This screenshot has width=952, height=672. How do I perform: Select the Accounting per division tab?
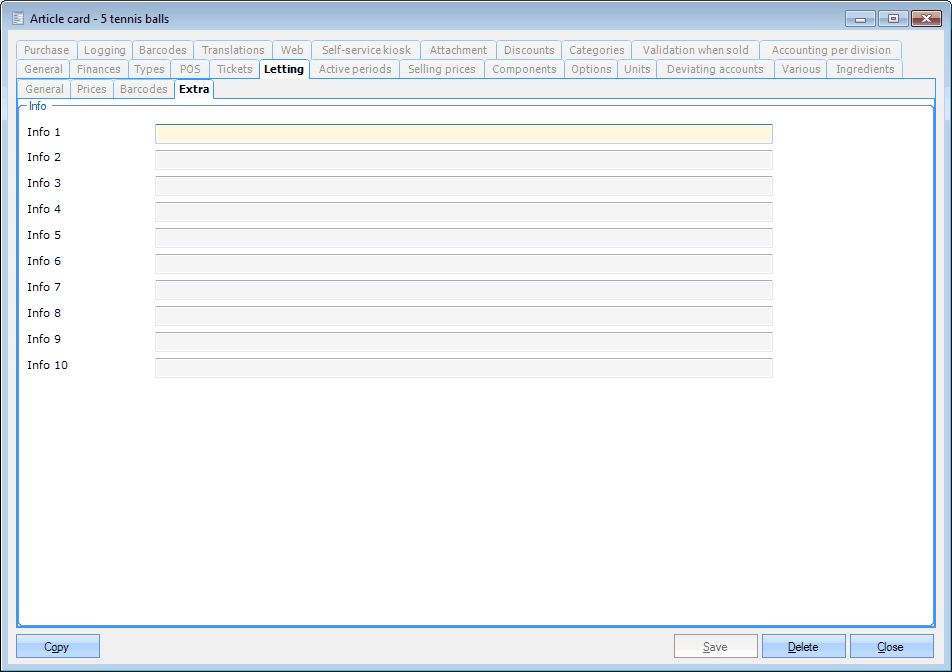(830, 50)
